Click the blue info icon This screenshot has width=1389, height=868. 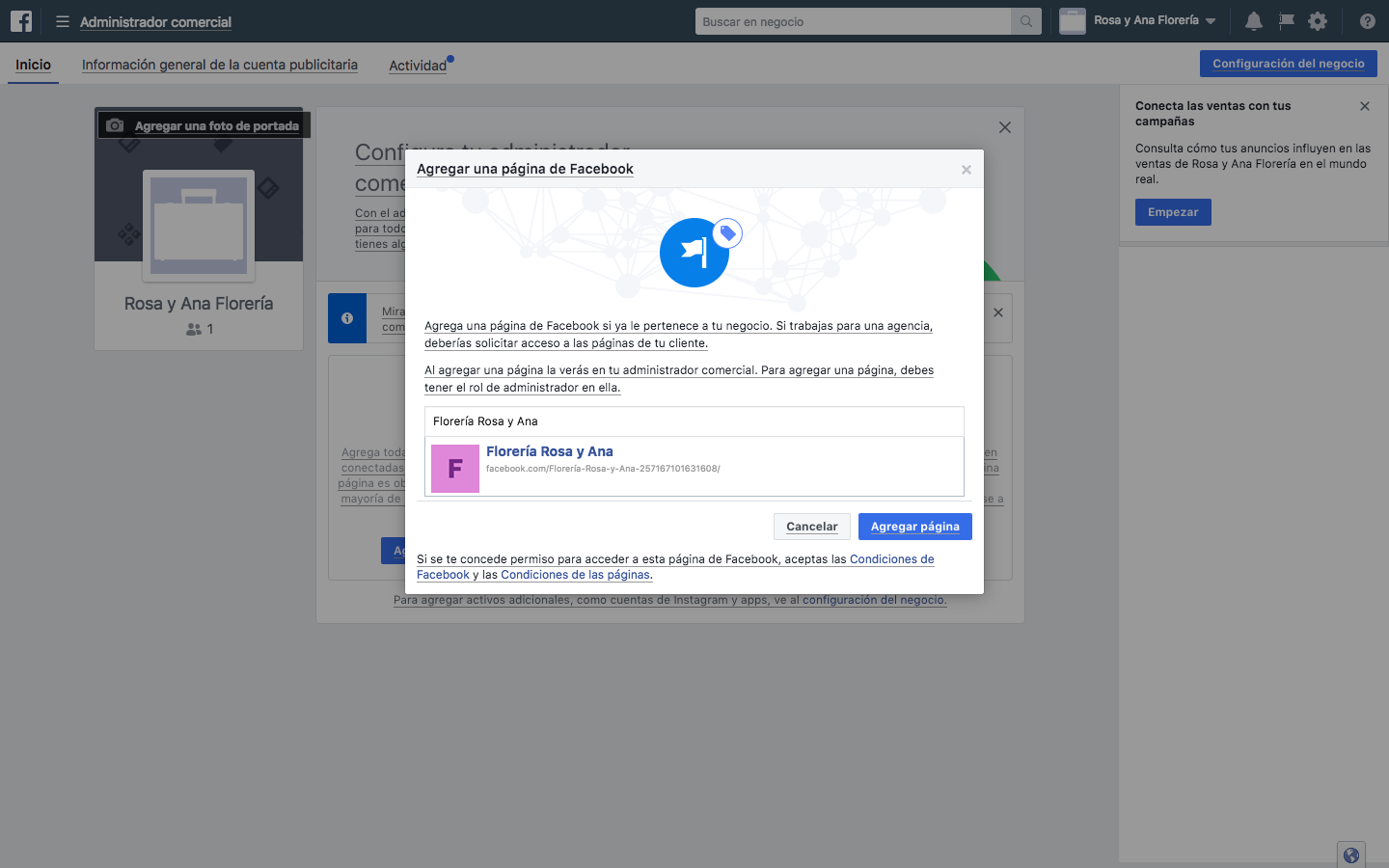click(347, 318)
